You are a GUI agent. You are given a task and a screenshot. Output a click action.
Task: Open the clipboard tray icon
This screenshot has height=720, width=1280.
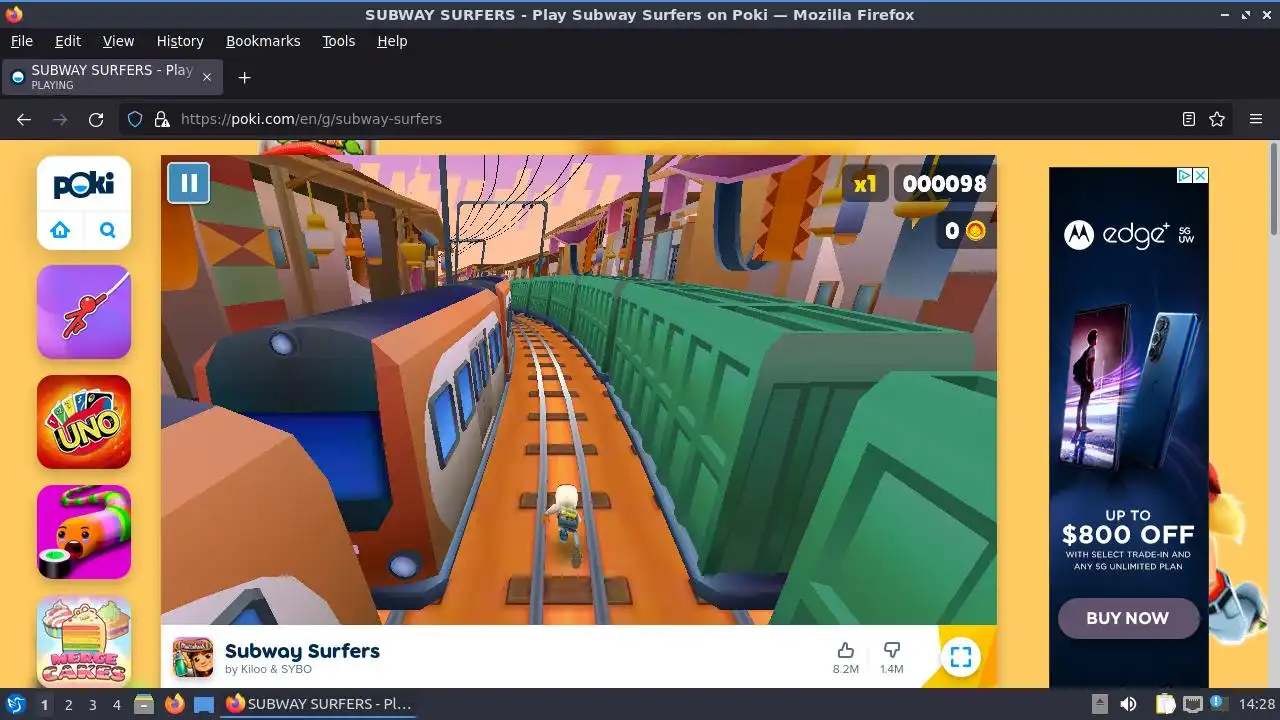tap(1165, 704)
